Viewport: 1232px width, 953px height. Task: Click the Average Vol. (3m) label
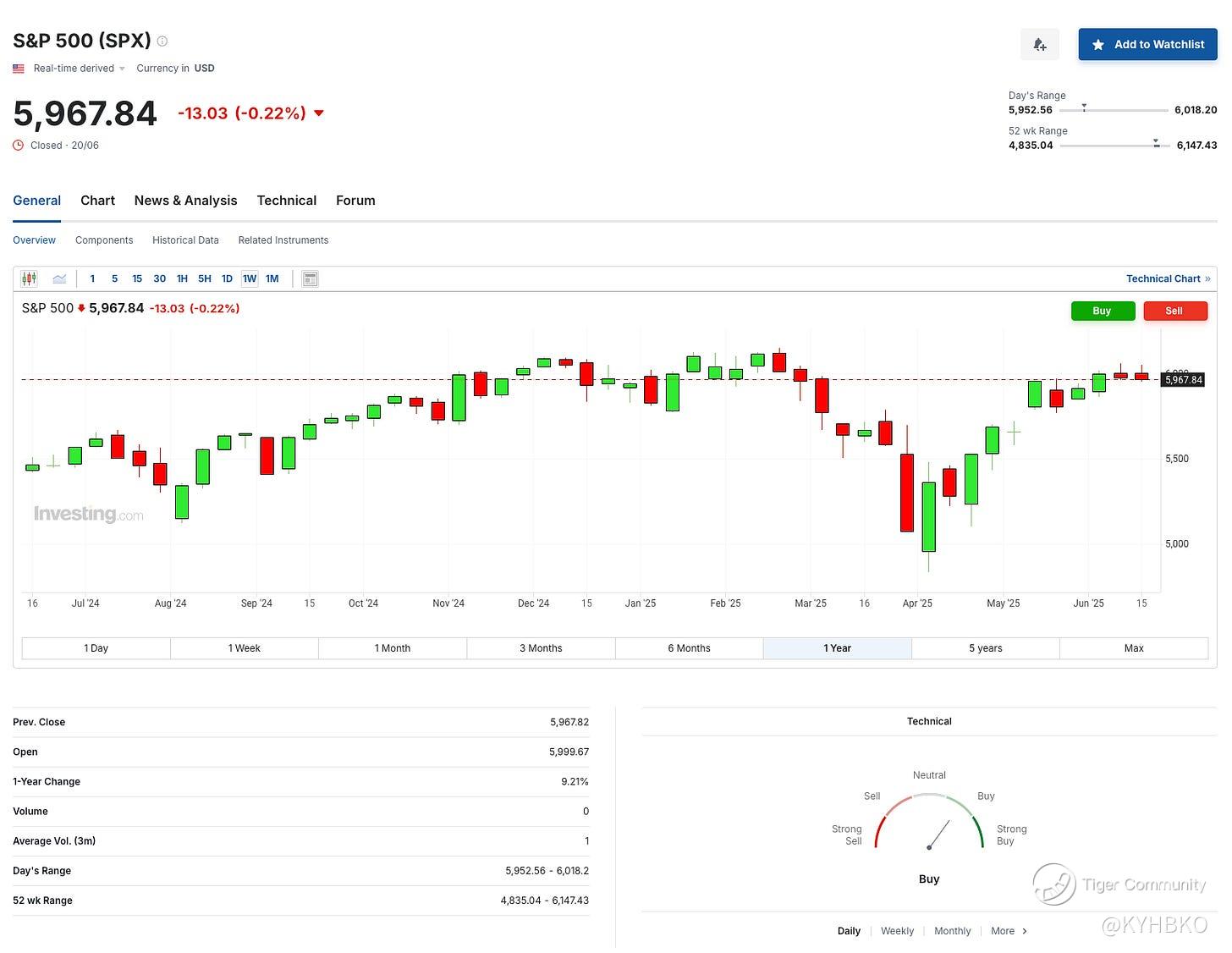(54, 841)
